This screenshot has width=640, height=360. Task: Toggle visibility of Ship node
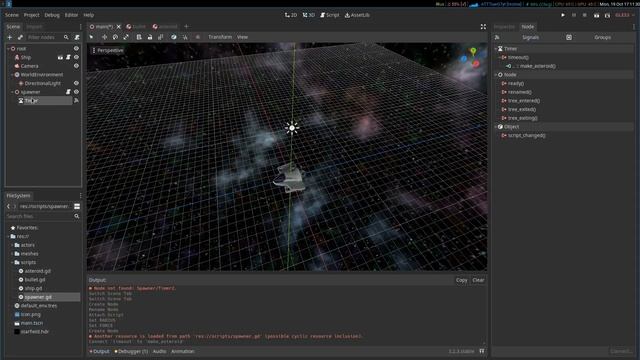(76, 57)
